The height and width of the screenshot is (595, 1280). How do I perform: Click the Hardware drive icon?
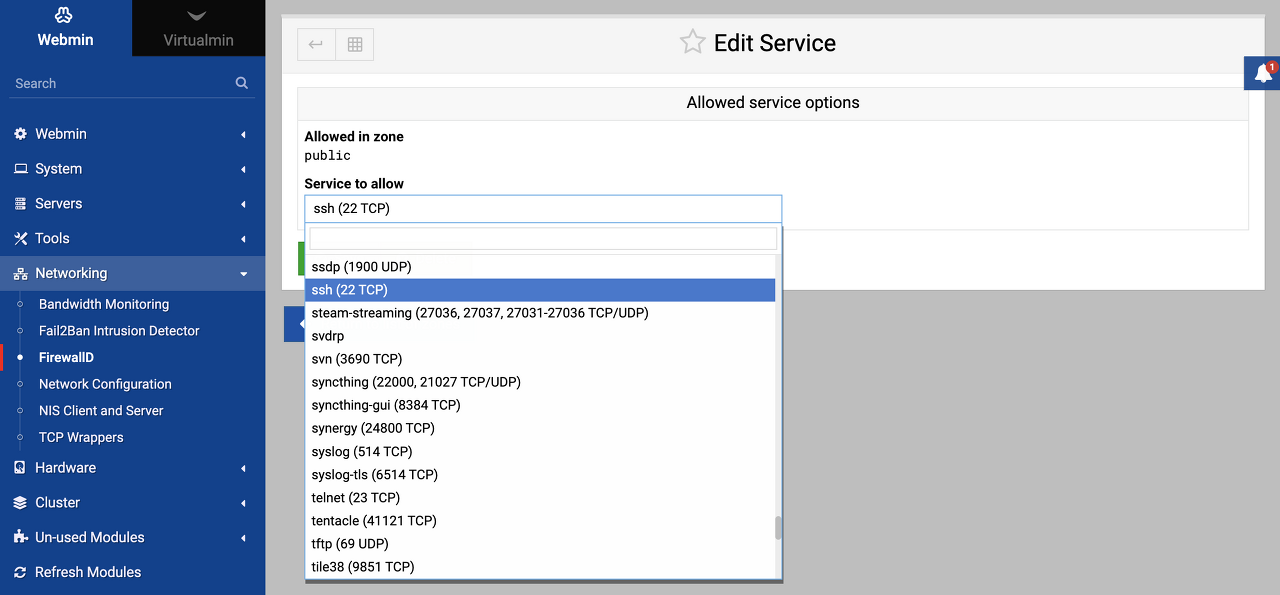click(x=20, y=467)
